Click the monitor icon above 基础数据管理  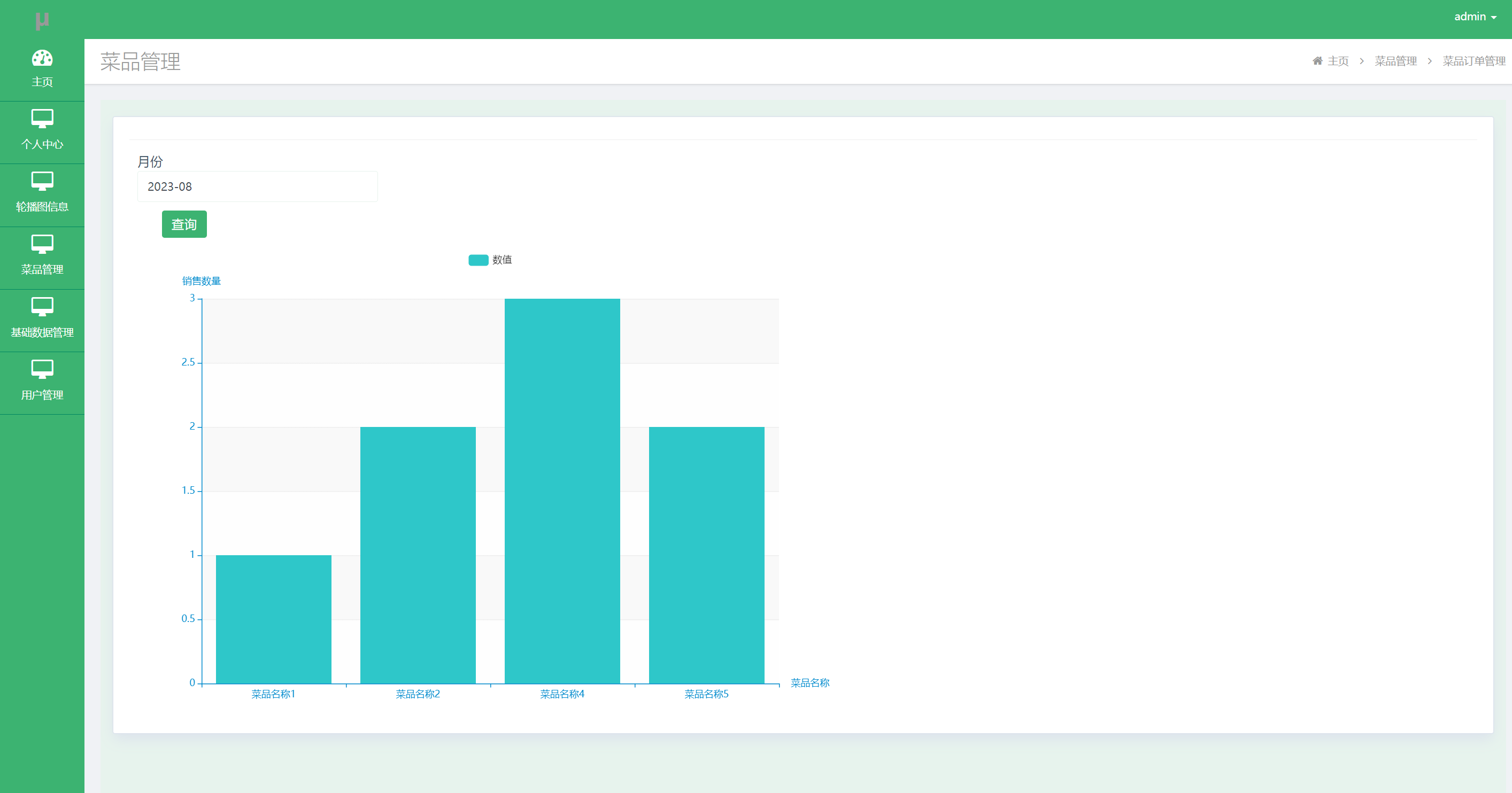click(x=42, y=307)
